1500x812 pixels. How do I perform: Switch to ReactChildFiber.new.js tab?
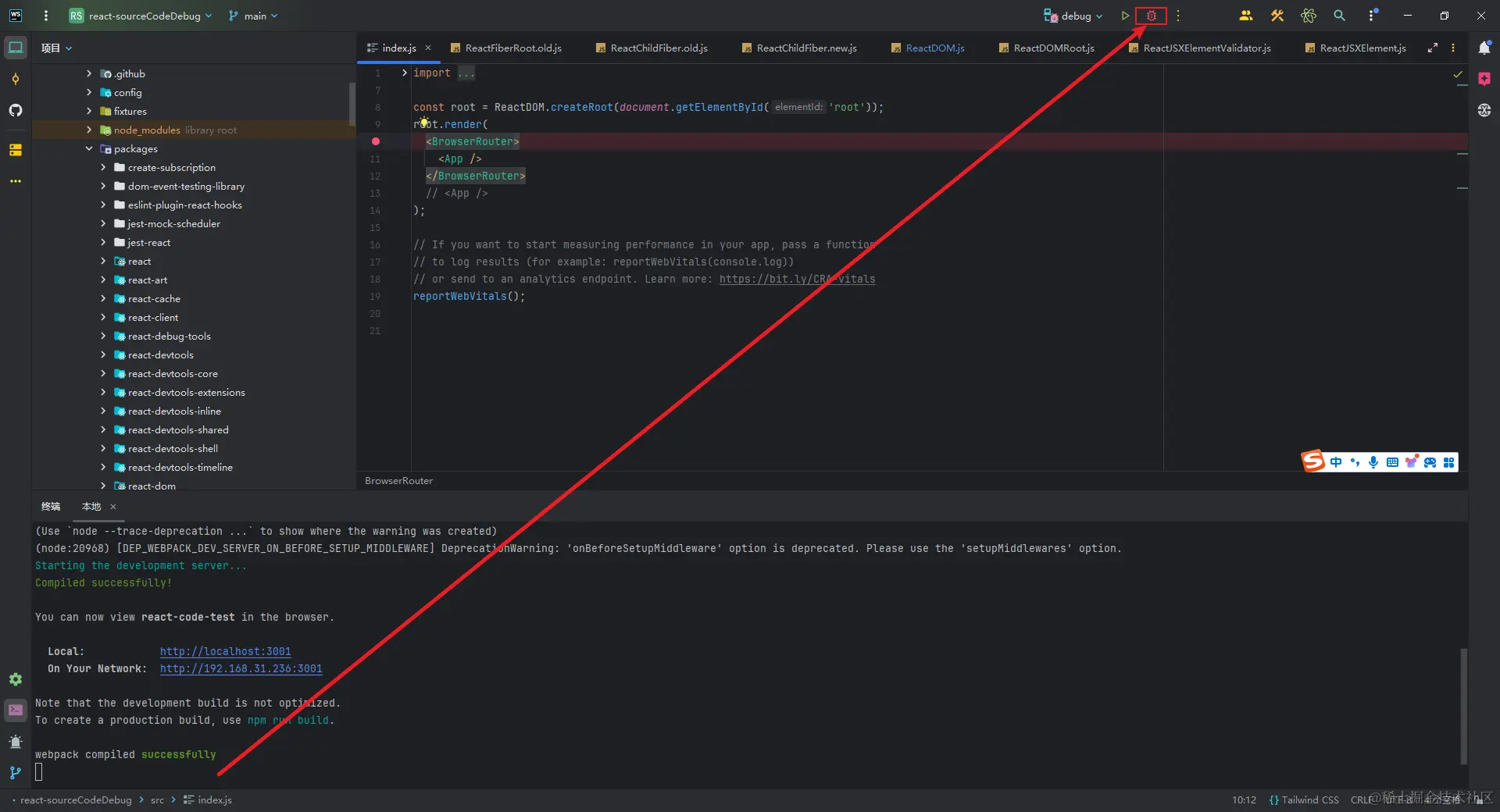point(799,48)
